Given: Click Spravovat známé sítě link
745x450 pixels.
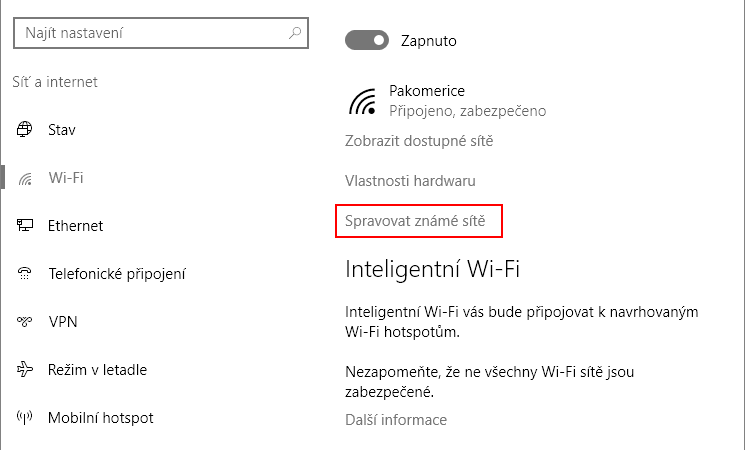Looking at the screenshot, I should [x=415, y=221].
